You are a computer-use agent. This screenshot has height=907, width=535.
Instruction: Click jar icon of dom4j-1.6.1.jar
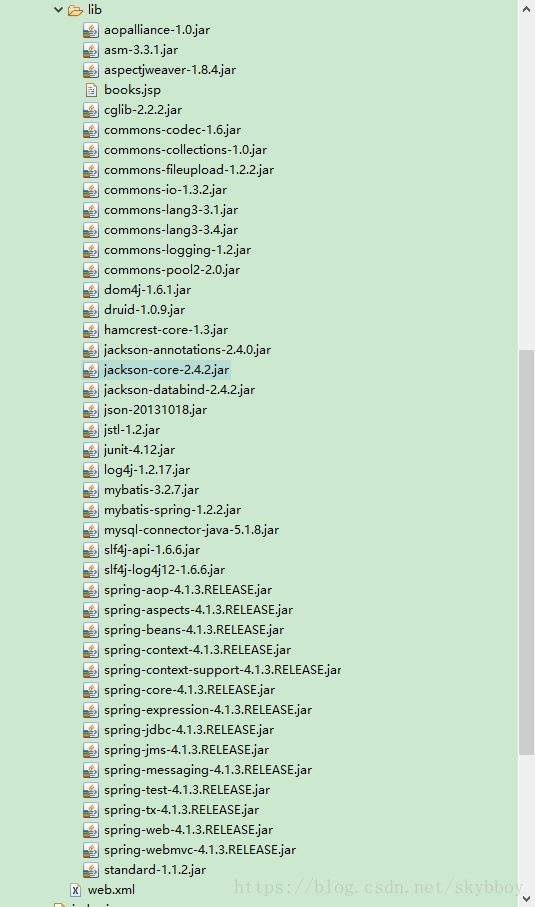tap(91, 290)
